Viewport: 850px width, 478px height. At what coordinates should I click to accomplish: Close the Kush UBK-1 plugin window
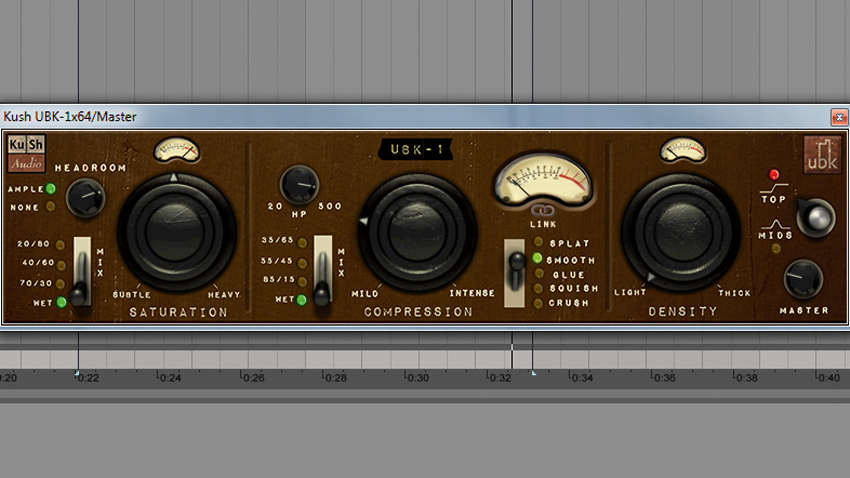(x=839, y=117)
